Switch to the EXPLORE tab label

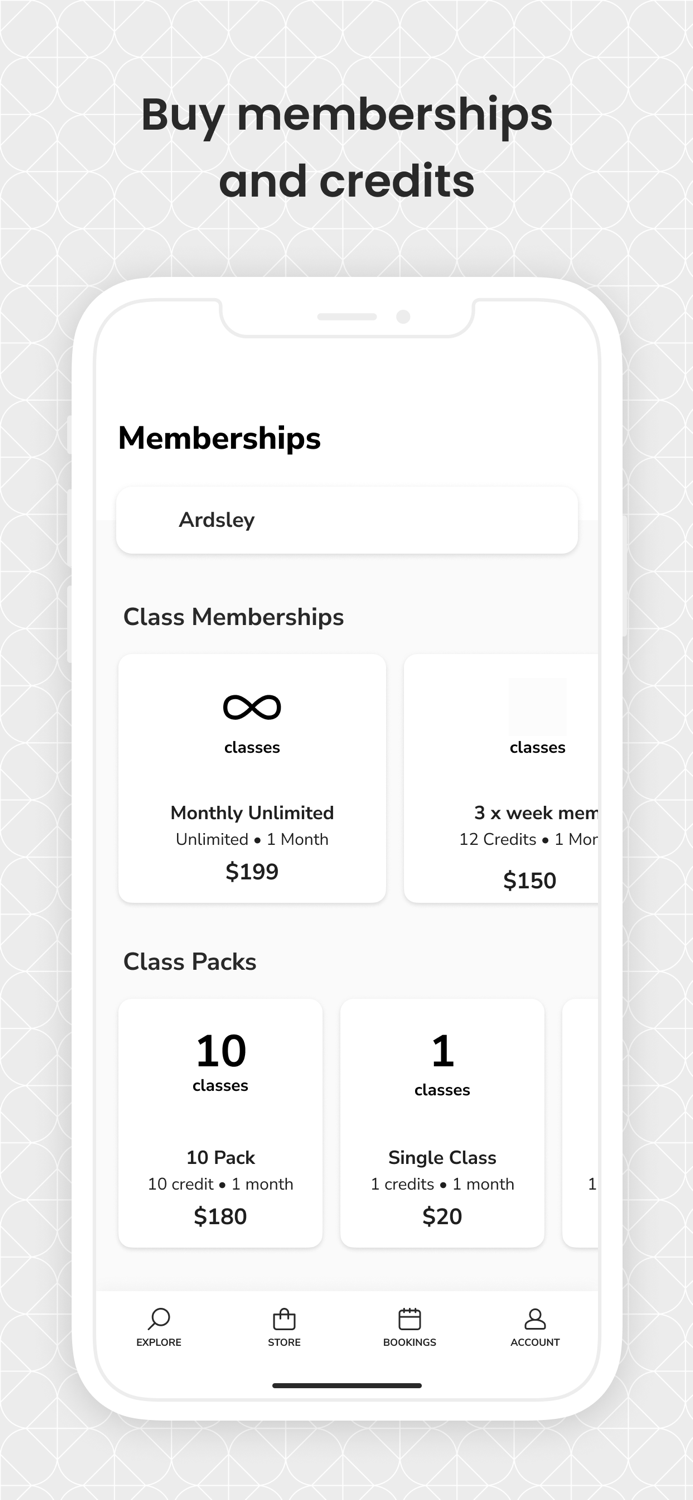pyautogui.click(x=159, y=1342)
